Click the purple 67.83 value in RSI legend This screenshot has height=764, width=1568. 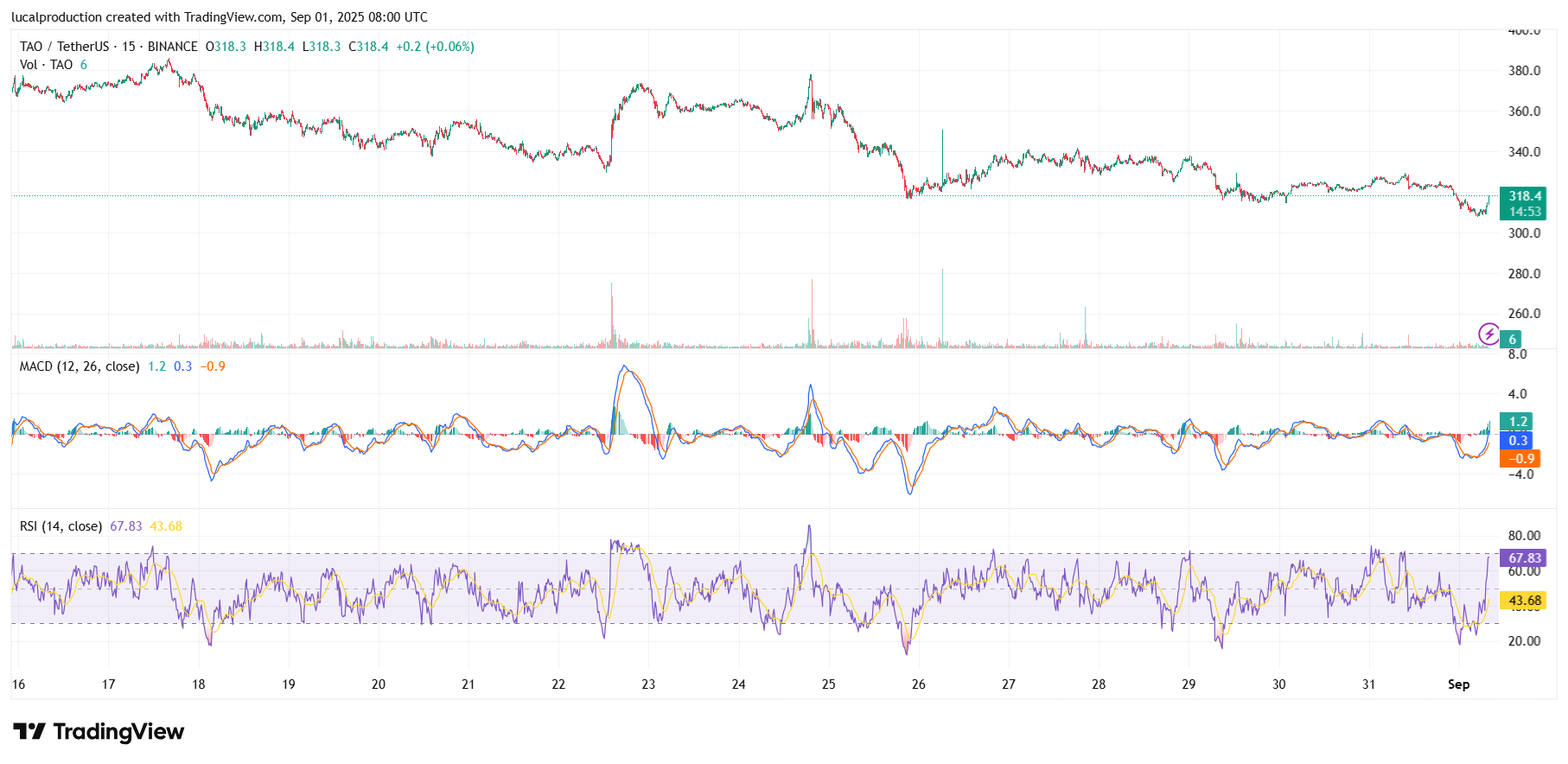[x=126, y=526]
